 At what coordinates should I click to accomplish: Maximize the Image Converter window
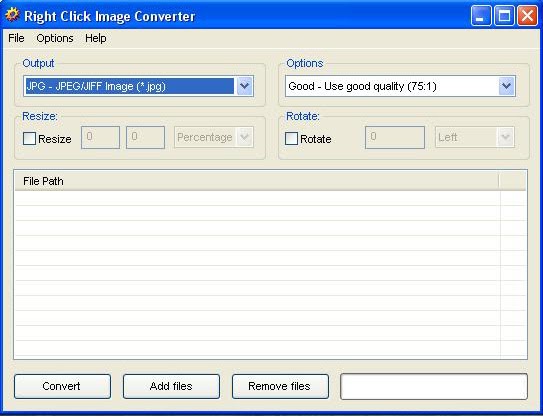(x=504, y=16)
